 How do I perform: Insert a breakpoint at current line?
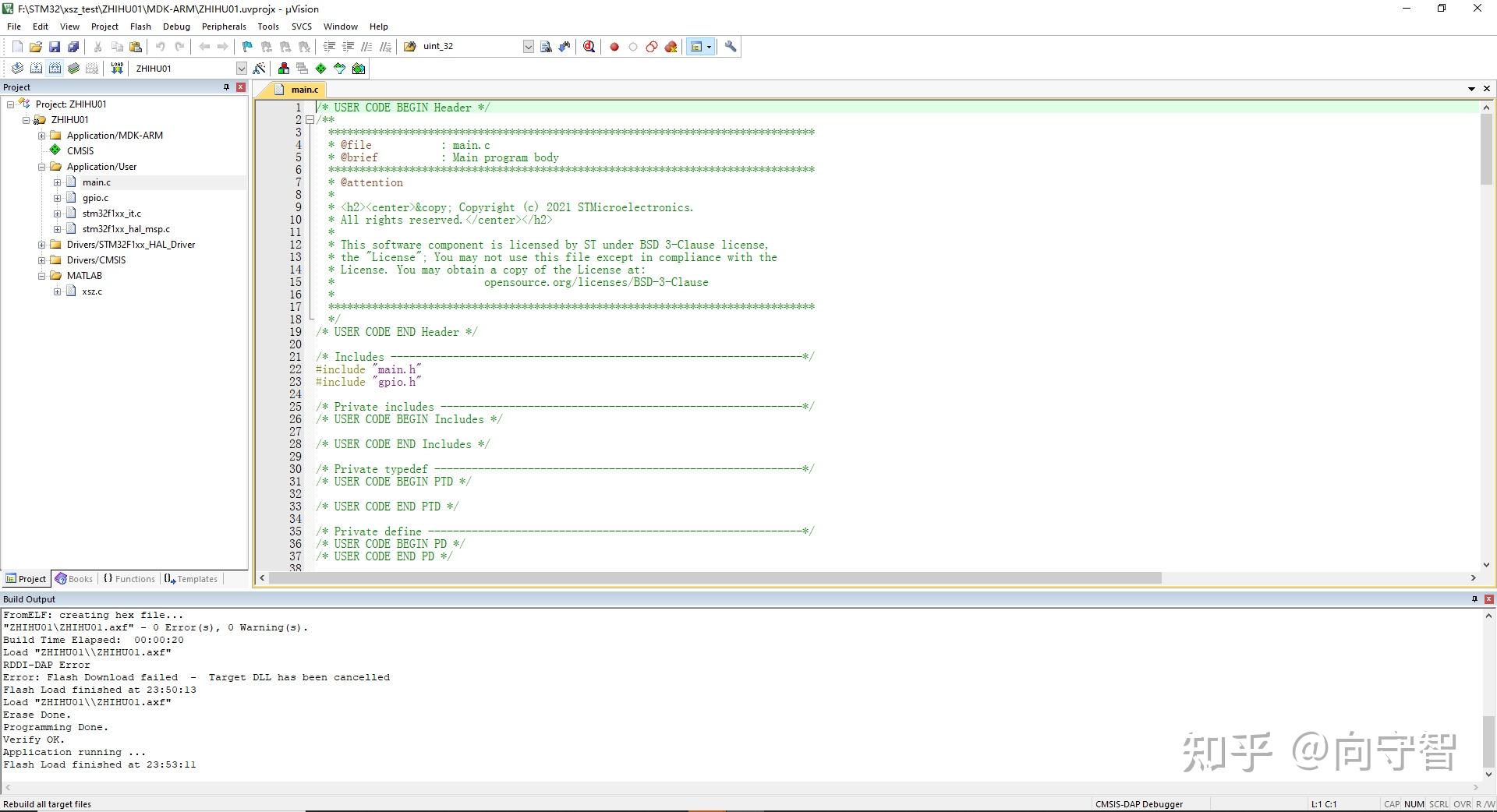click(614, 47)
